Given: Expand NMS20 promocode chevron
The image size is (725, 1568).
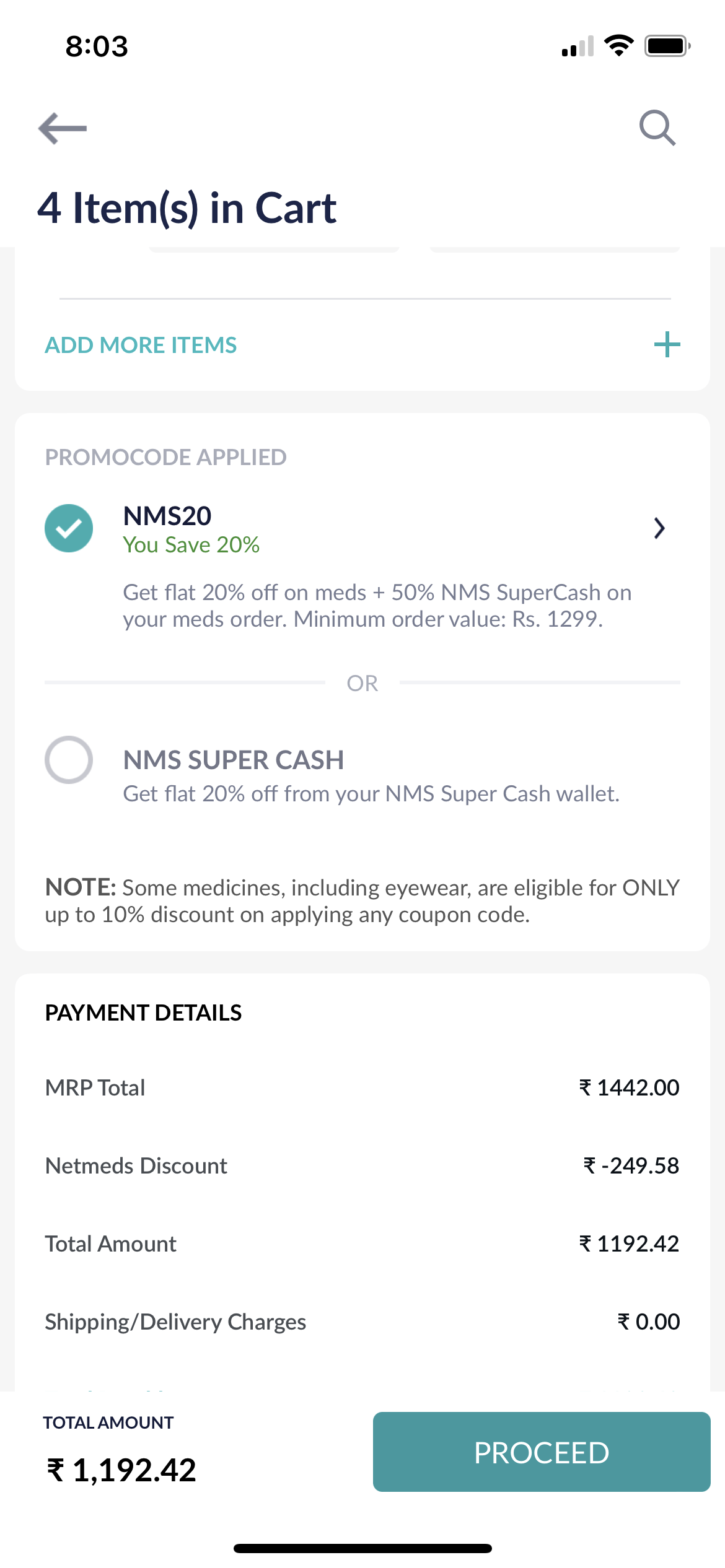Looking at the screenshot, I should [659, 528].
